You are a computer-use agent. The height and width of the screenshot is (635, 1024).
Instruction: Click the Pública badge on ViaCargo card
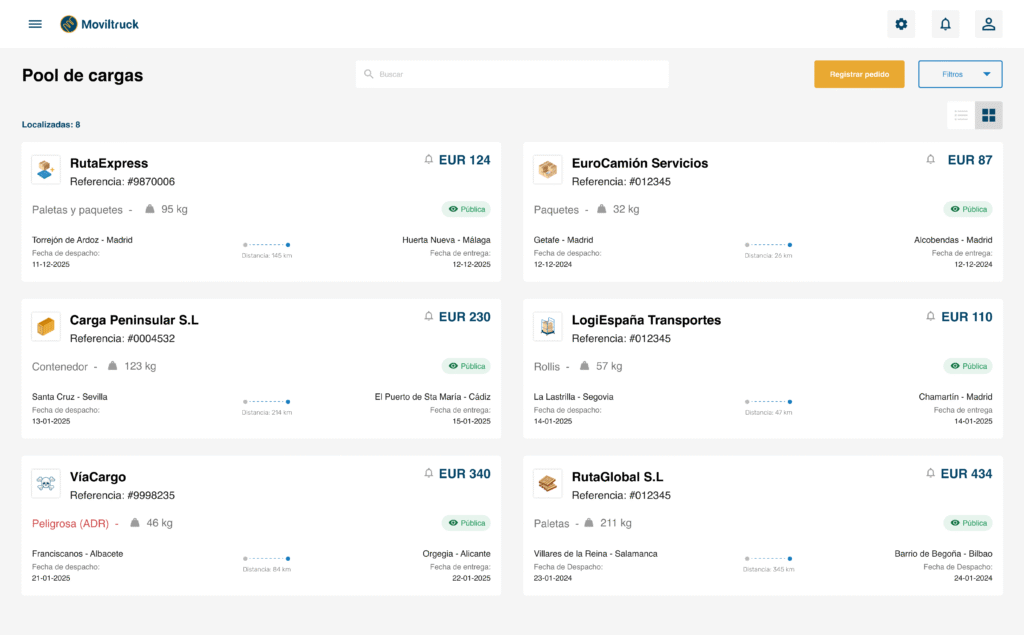tap(467, 523)
